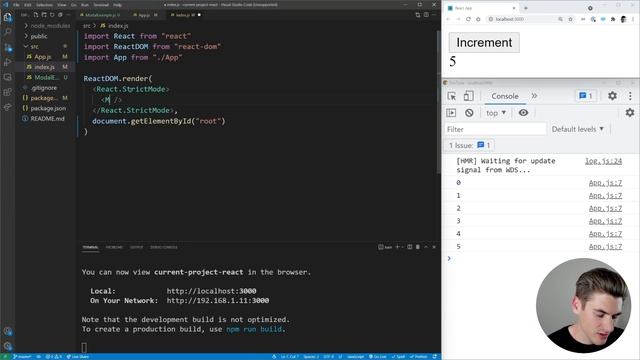Screen dimensions: 640x360
Task: Open the Run and Debug view
Action: tap(7, 62)
